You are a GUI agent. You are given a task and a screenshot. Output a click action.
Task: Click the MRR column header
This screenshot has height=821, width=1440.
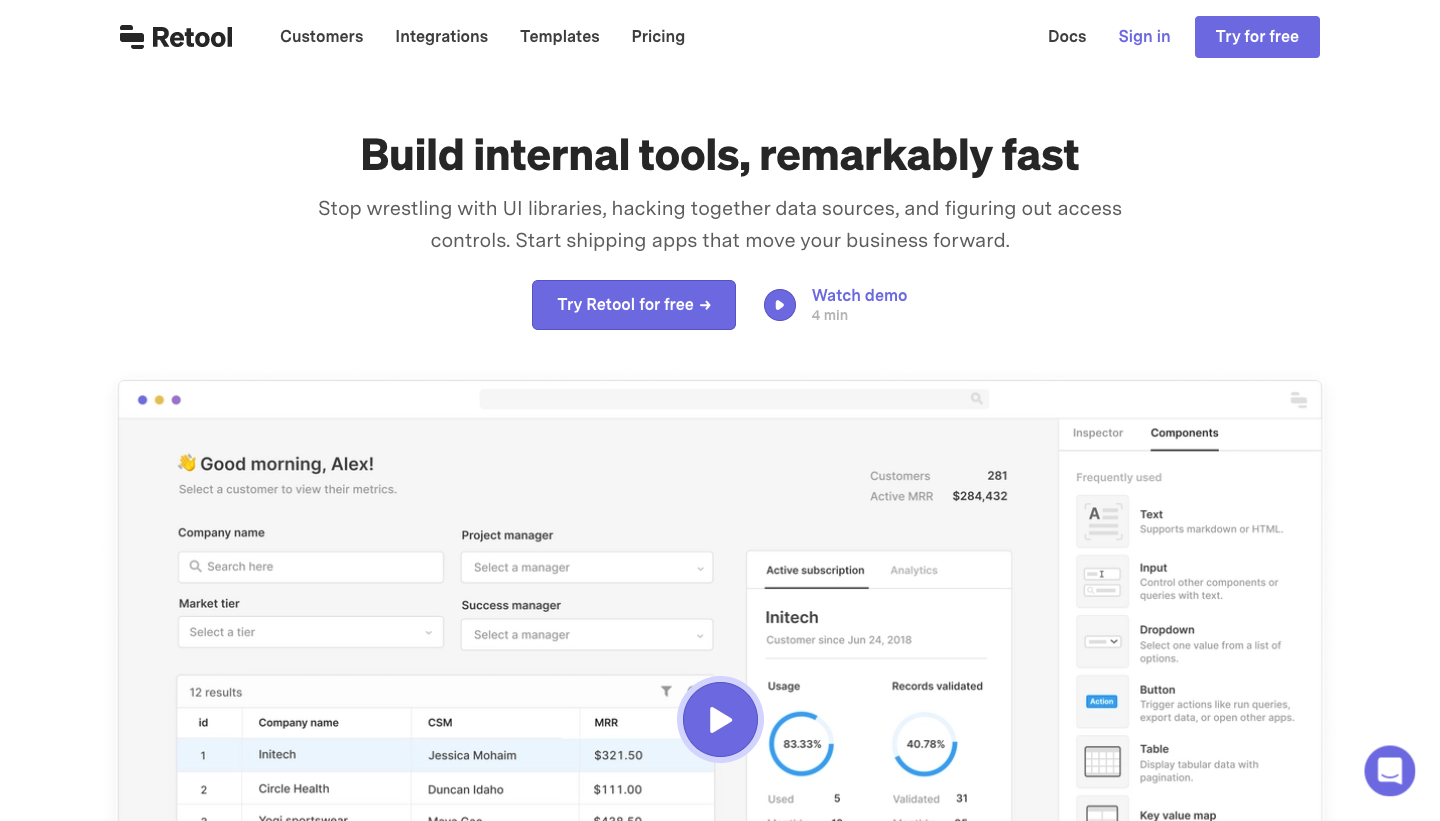(x=606, y=722)
